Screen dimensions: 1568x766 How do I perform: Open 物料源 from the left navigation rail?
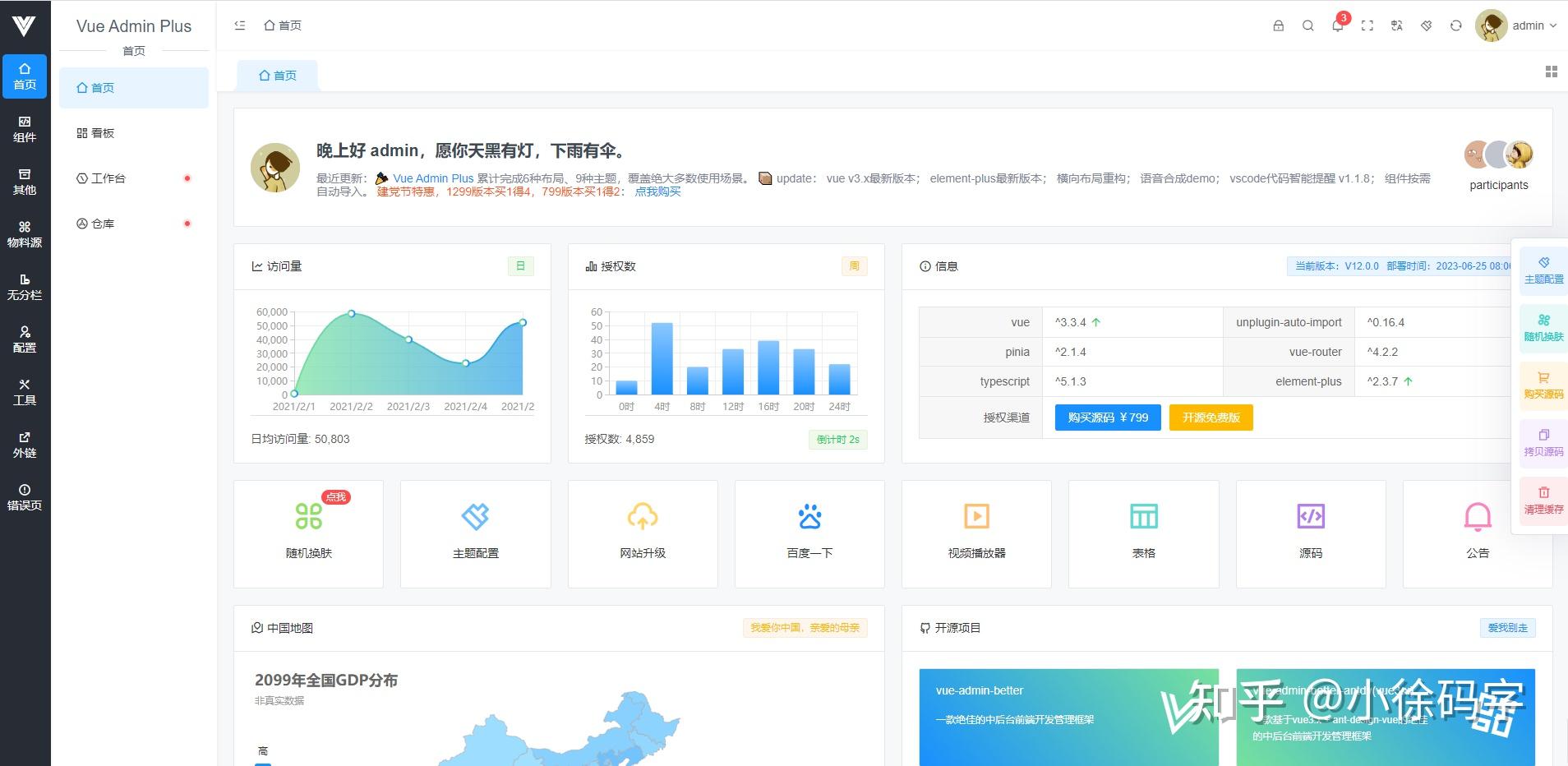(x=25, y=234)
